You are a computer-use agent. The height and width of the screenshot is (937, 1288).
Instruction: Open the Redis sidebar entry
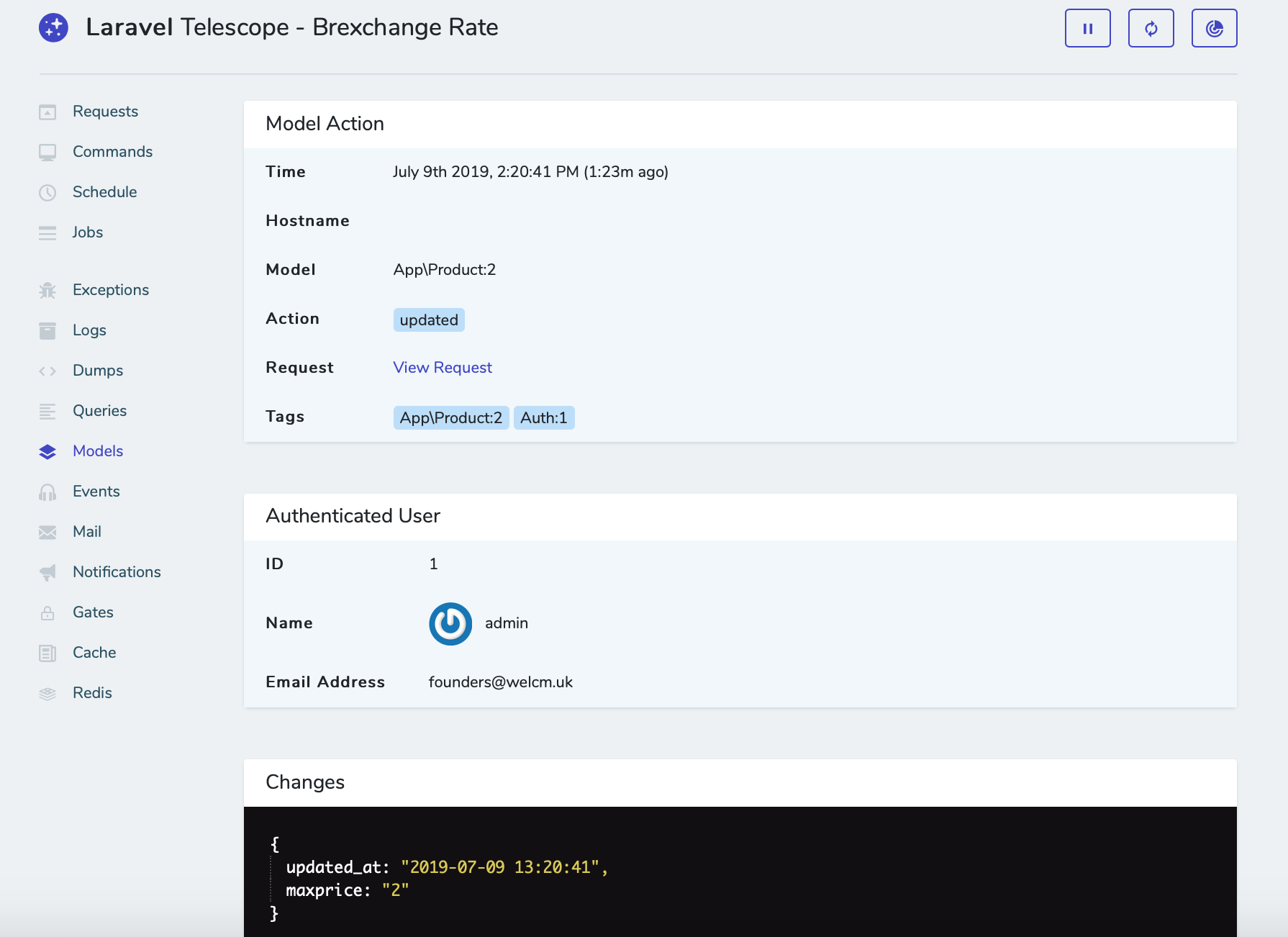tap(92, 693)
